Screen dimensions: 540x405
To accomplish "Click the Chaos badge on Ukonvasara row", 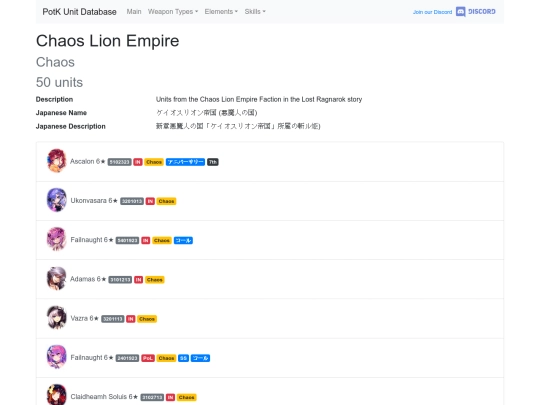I will [x=166, y=201].
